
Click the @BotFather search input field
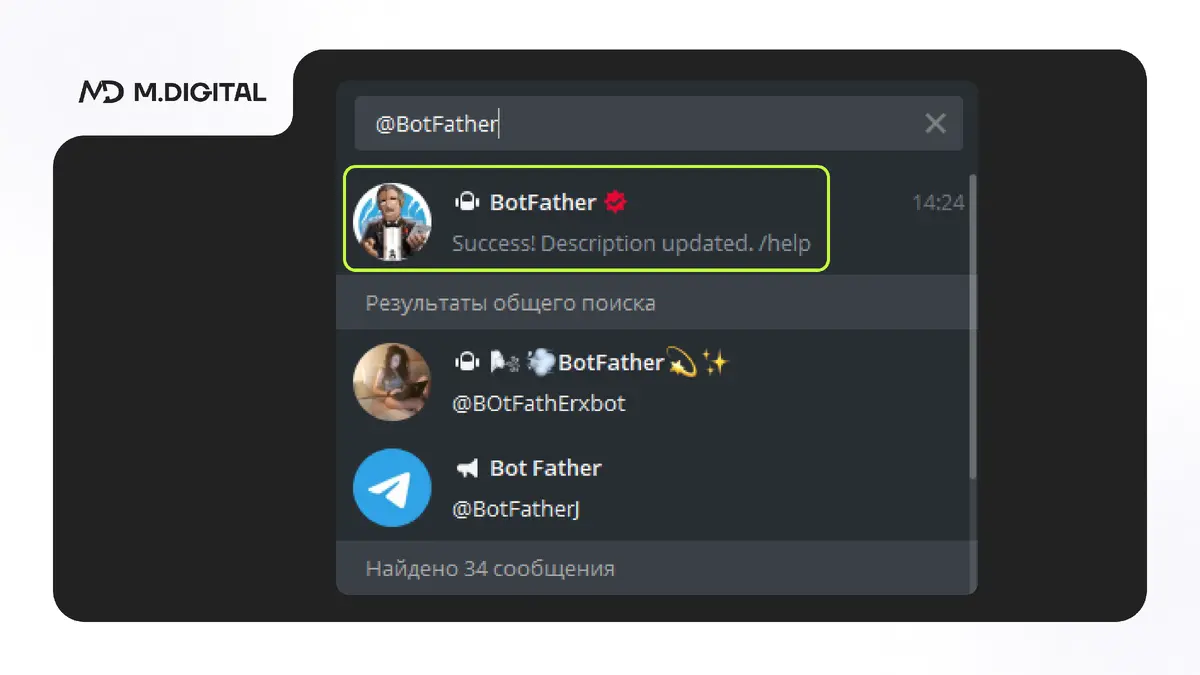(x=658, y=123)
